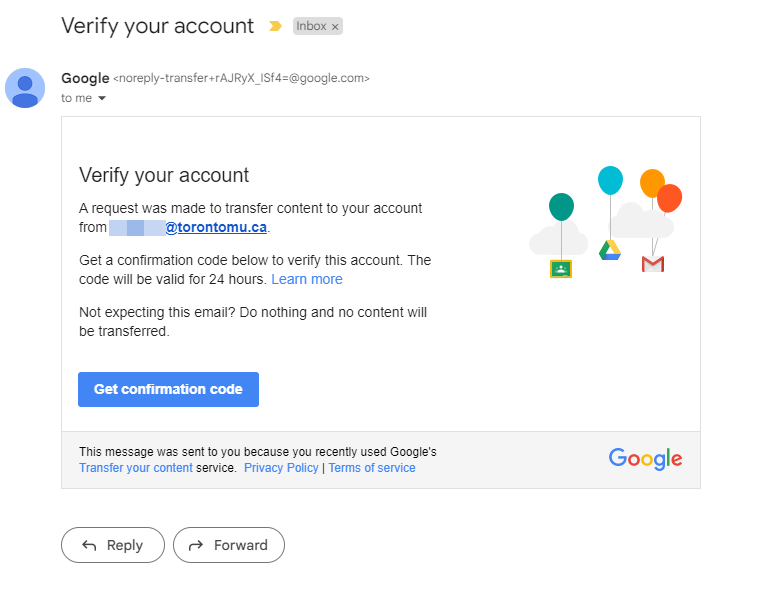Click the Gmail icon in illustration
Screen dimensions: 758x603
tap(653, 264)
